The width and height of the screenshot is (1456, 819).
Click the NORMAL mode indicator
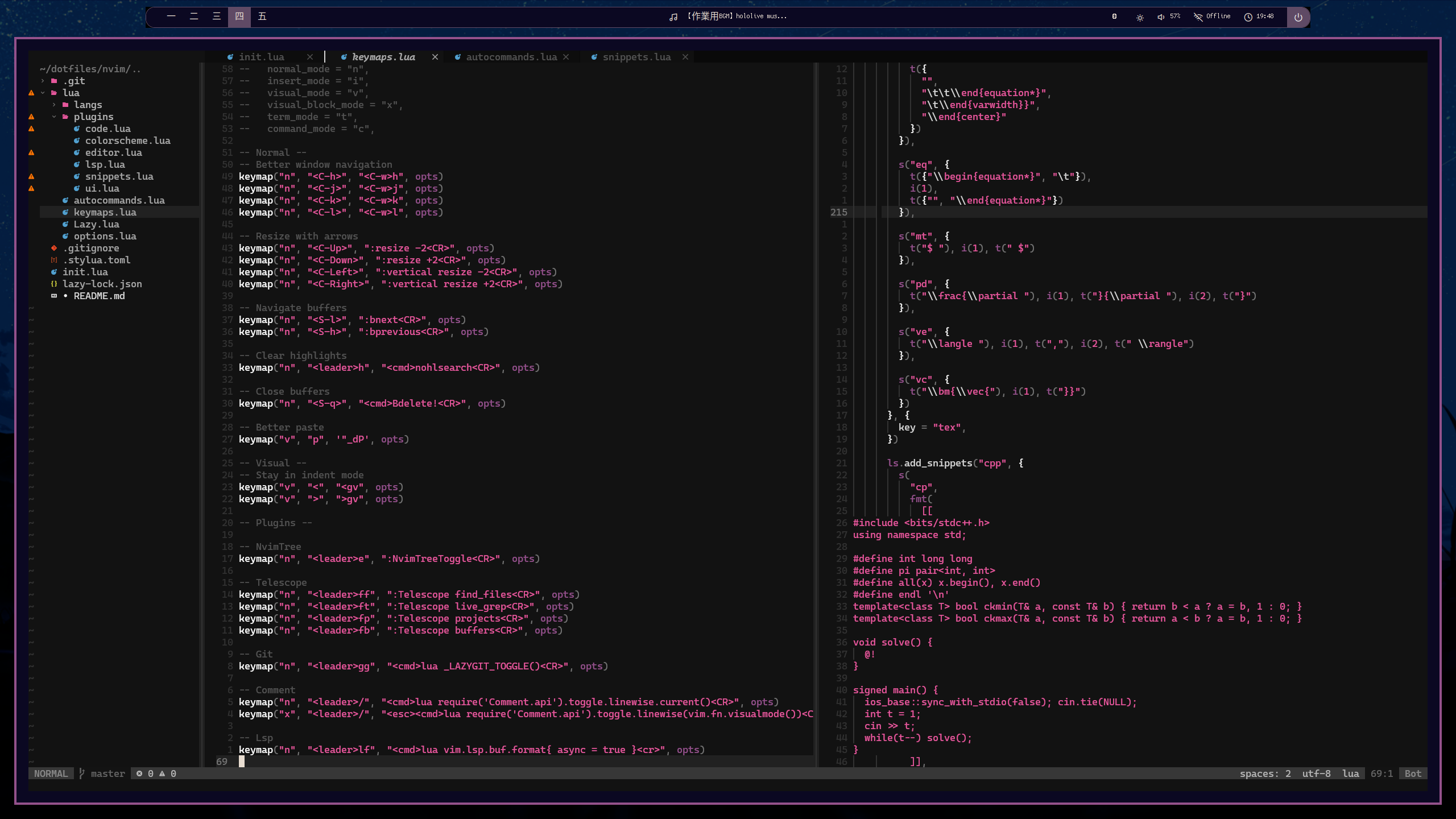click(51, 773)
